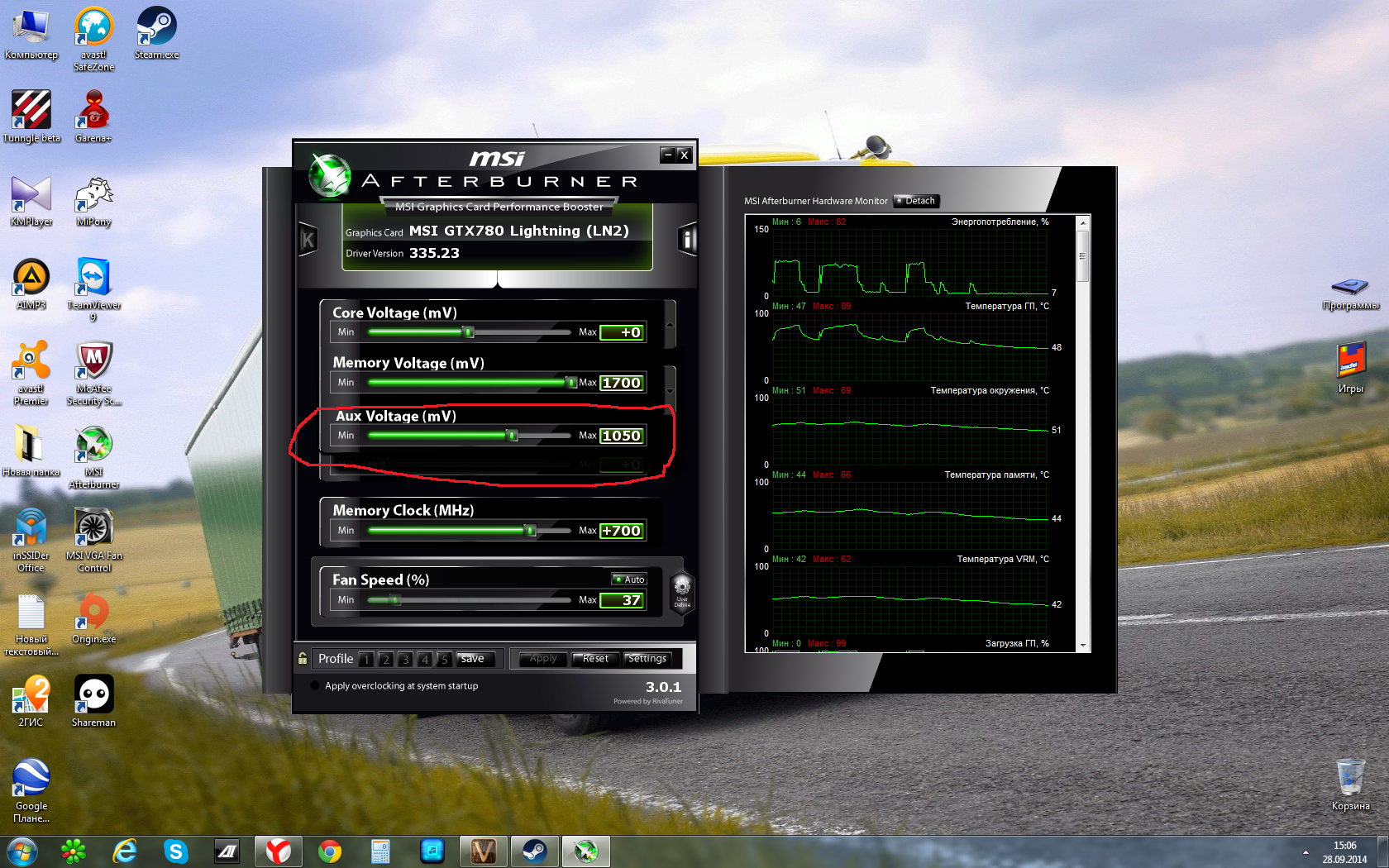Select the Google Планета desktop icon
Image resolution: width=1389 pixels, height=868 pixels.
pyautogui.click(x=31, y=791)
